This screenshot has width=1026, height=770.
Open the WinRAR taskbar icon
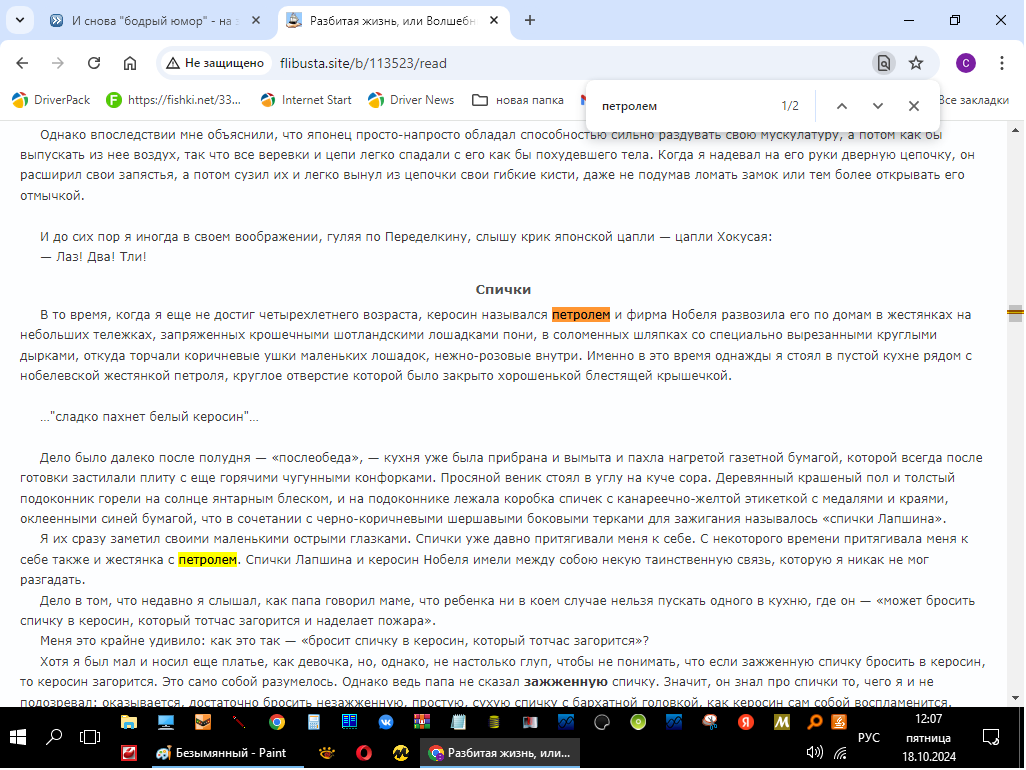click(422, 722)
